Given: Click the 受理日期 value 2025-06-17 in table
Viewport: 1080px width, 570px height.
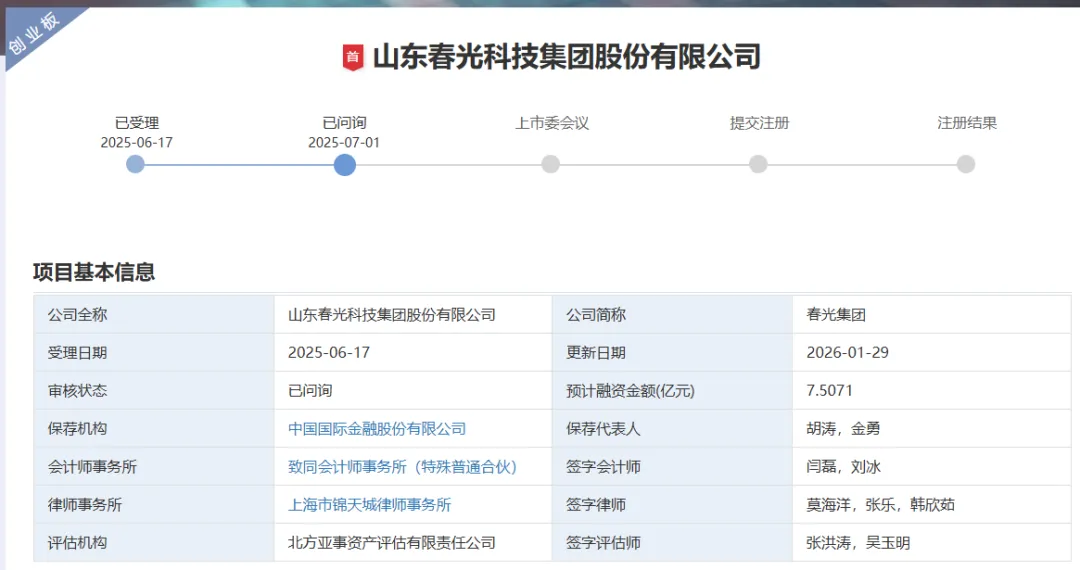Looking at the screenshot, I should [329, 352].
